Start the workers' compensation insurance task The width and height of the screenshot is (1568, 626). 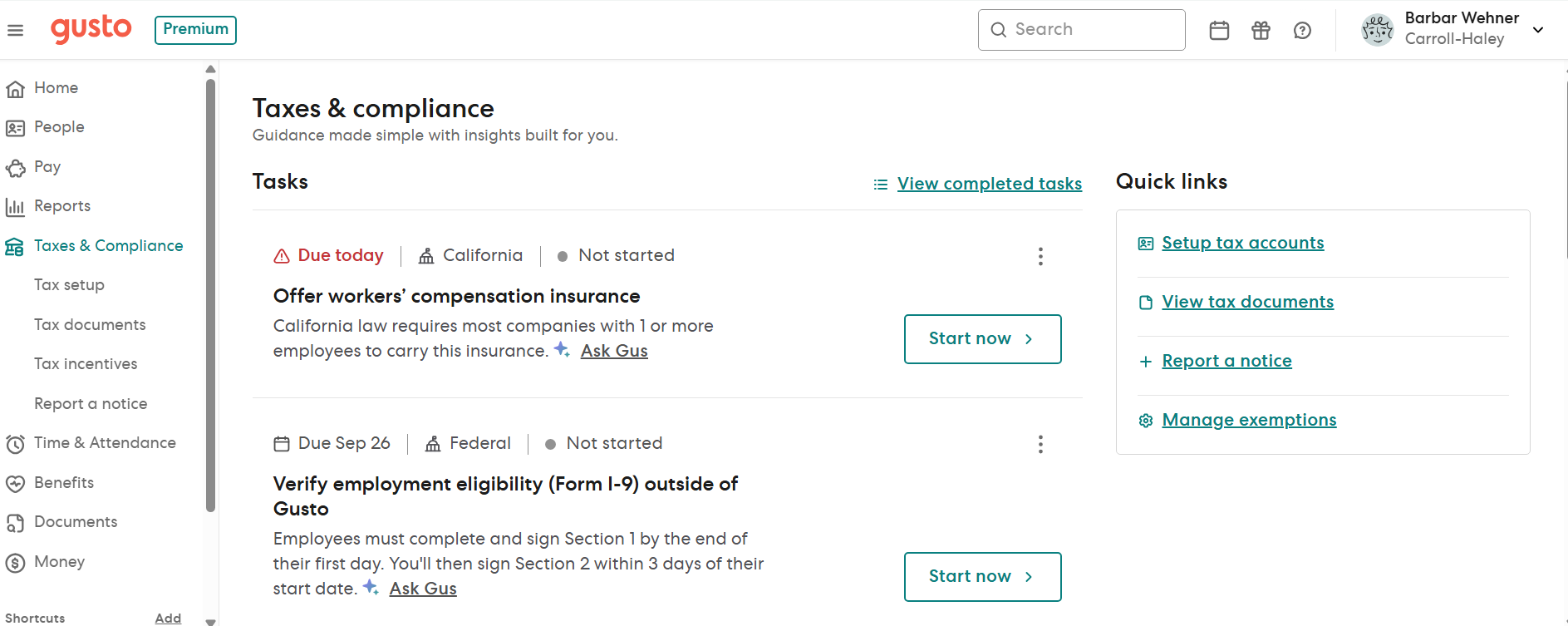(x=982, y=339)
